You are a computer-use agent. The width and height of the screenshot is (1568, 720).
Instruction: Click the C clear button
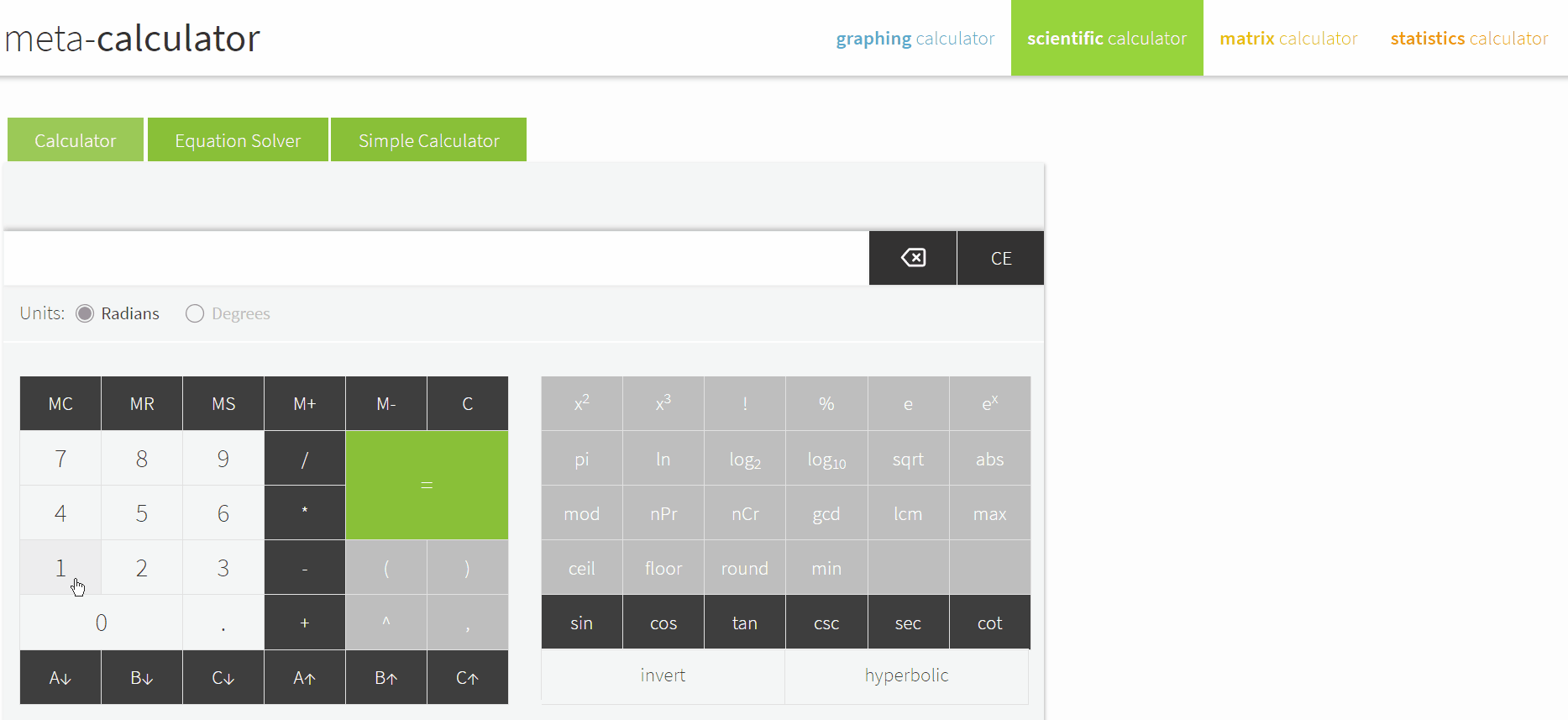coord(468,403)
